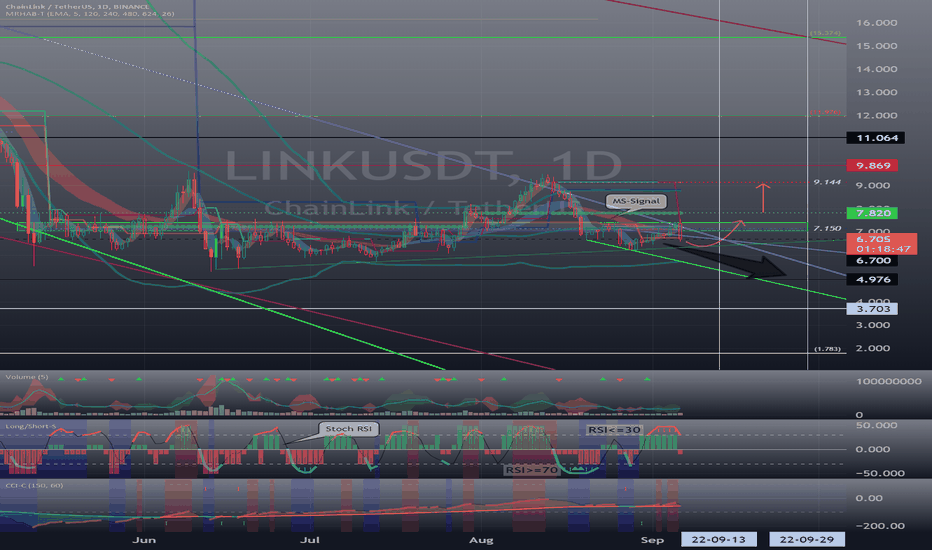Click the 3.000 price axis tick
The width and height of the screenshot is (932, 550).
tap(873, 325)
